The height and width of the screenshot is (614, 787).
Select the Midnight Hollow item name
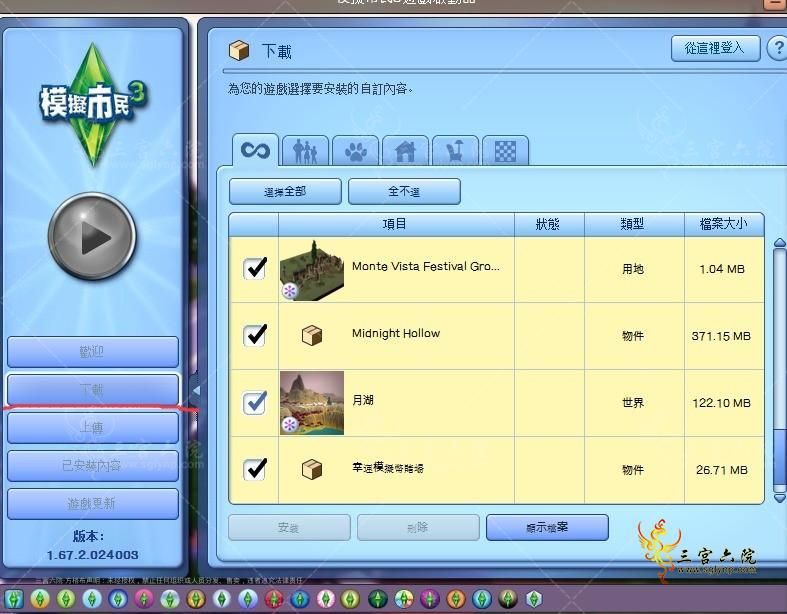coord(396,333)
